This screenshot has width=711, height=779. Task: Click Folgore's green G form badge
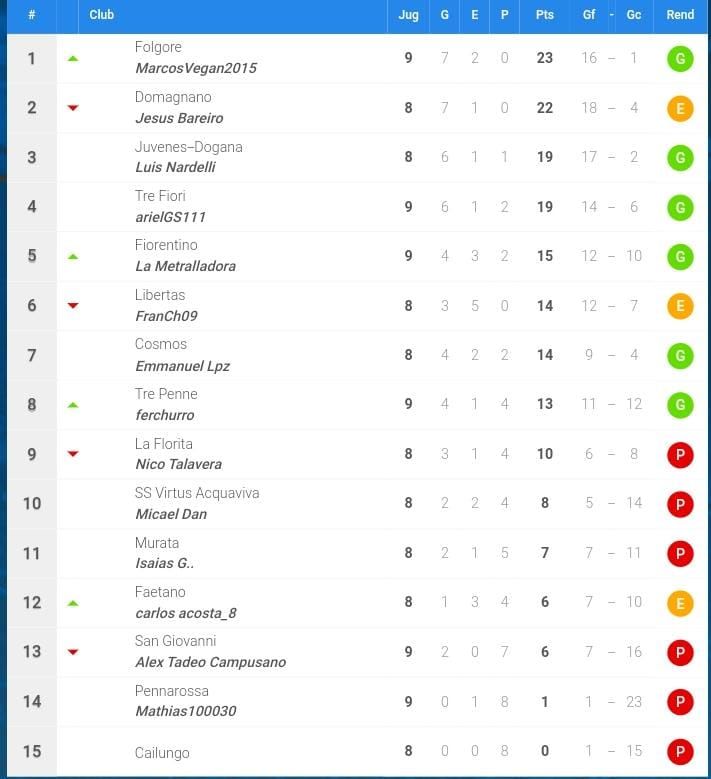tap(679, 59)
